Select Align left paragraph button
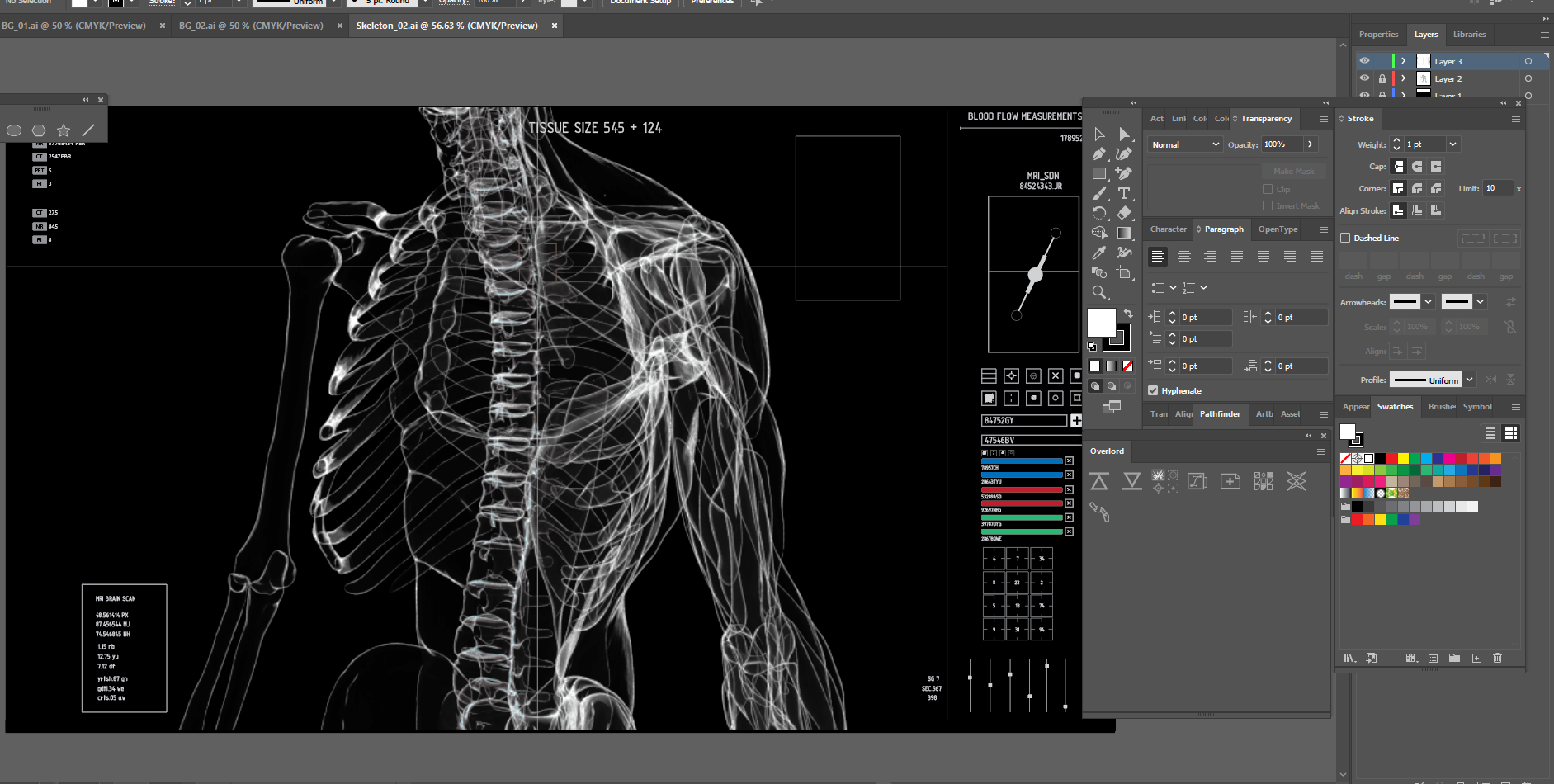This screenshot has width=1554, height=784. click(1158, 257)
